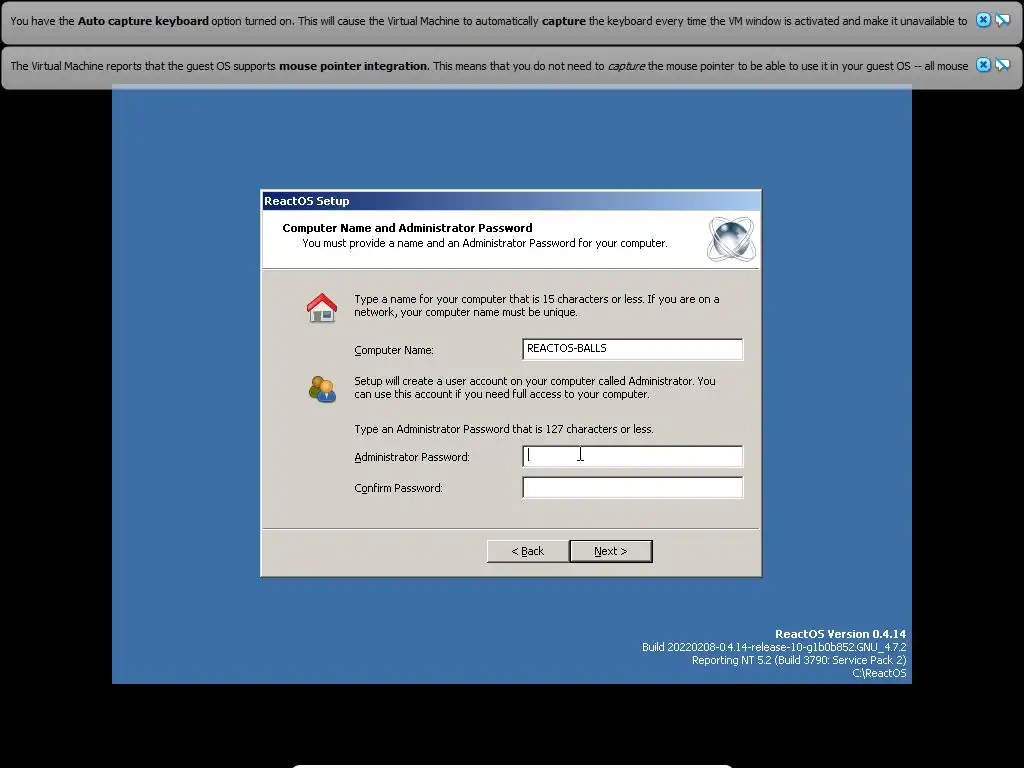
Task: Click the "Reporting NT 5.2" build line
Action: point(799,660)
